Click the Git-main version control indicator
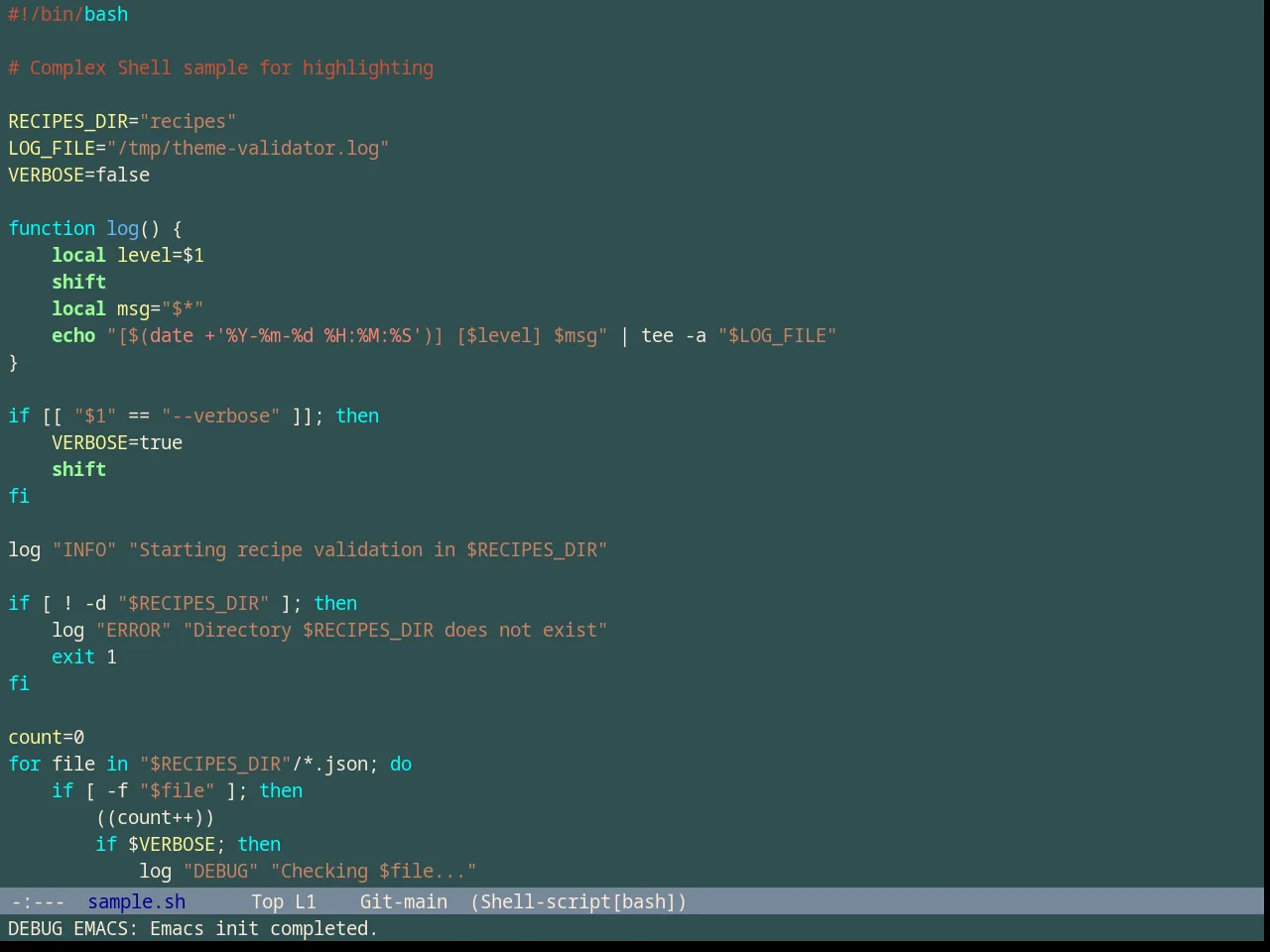This screenshot has height=952, width=1270. (403, 901)
